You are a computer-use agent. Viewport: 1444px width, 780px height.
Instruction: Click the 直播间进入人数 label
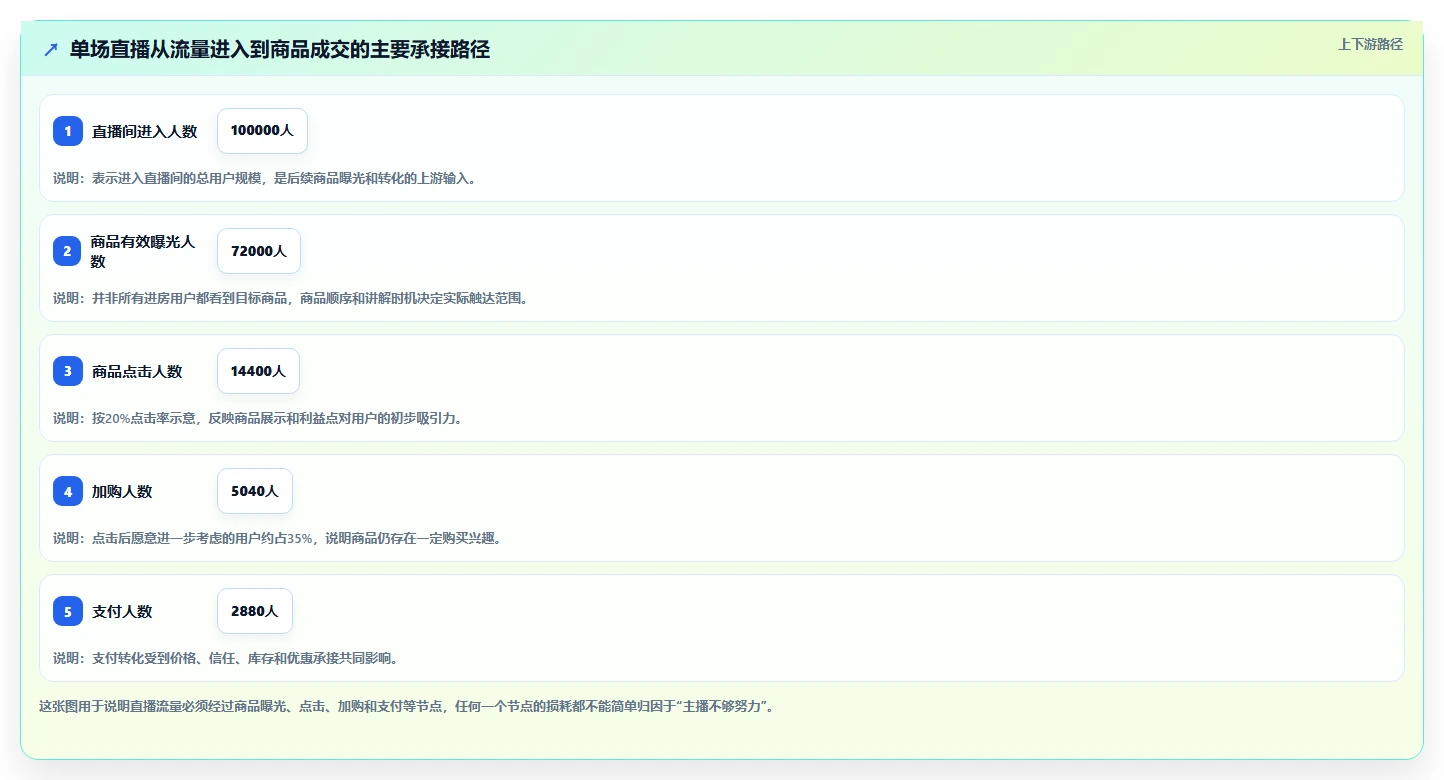[x=145, y=131]
